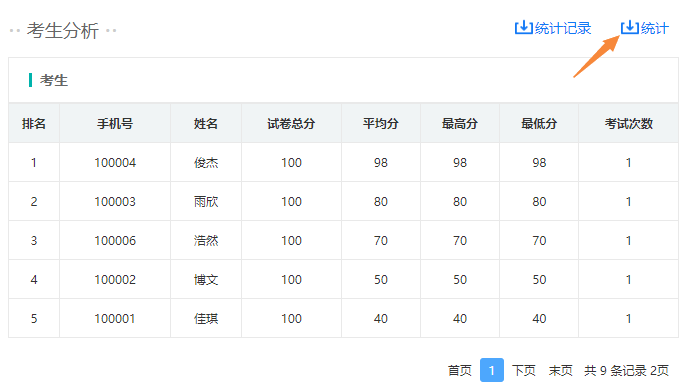
Task: Click the 统计 download icon
Action: (x=630, y=28)
